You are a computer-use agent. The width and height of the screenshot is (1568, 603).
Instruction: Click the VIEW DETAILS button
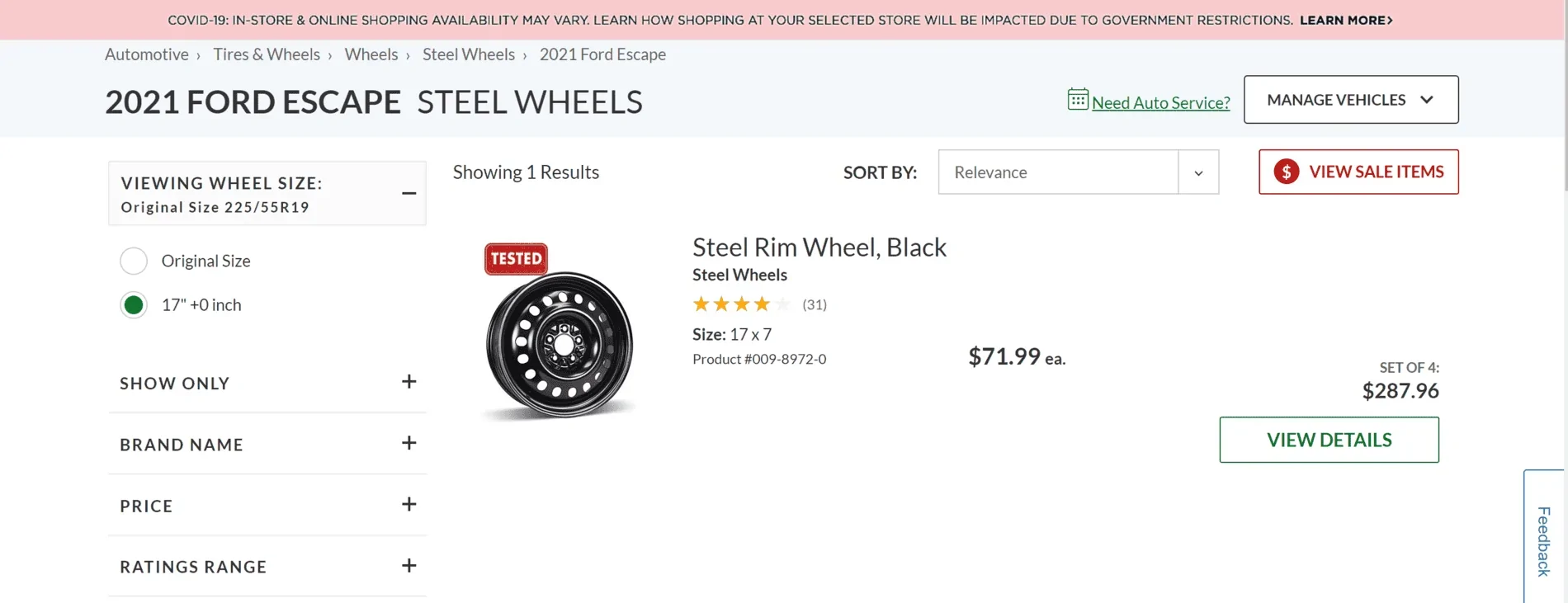click(1328, 440)
